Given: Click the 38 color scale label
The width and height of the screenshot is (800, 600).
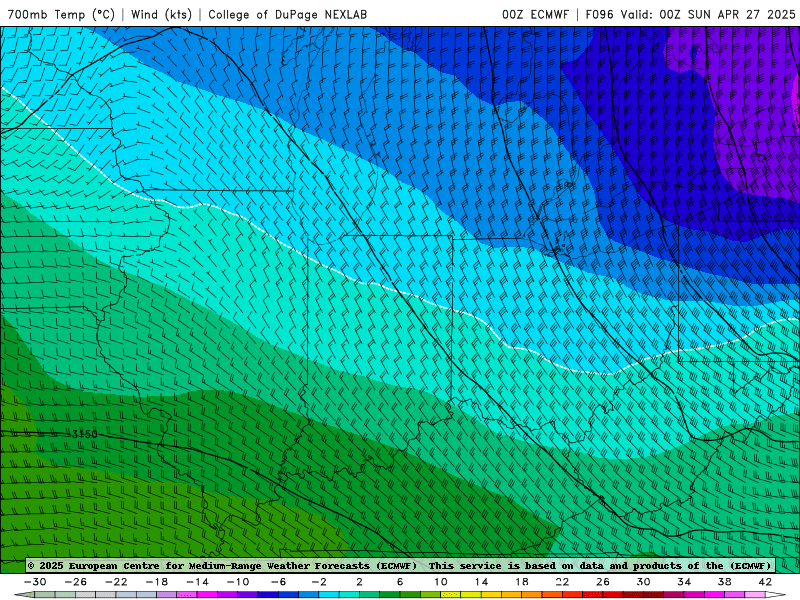Looking at the screenshot, I should tap(724, 582).
